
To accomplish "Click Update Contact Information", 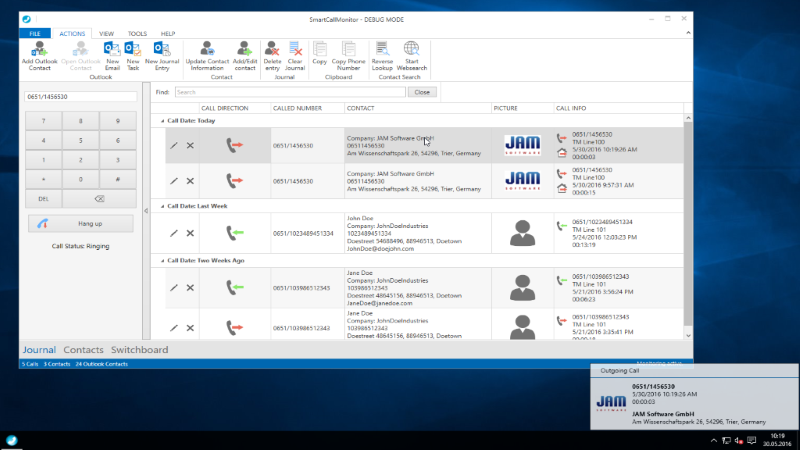I will (x=207, y=56).
